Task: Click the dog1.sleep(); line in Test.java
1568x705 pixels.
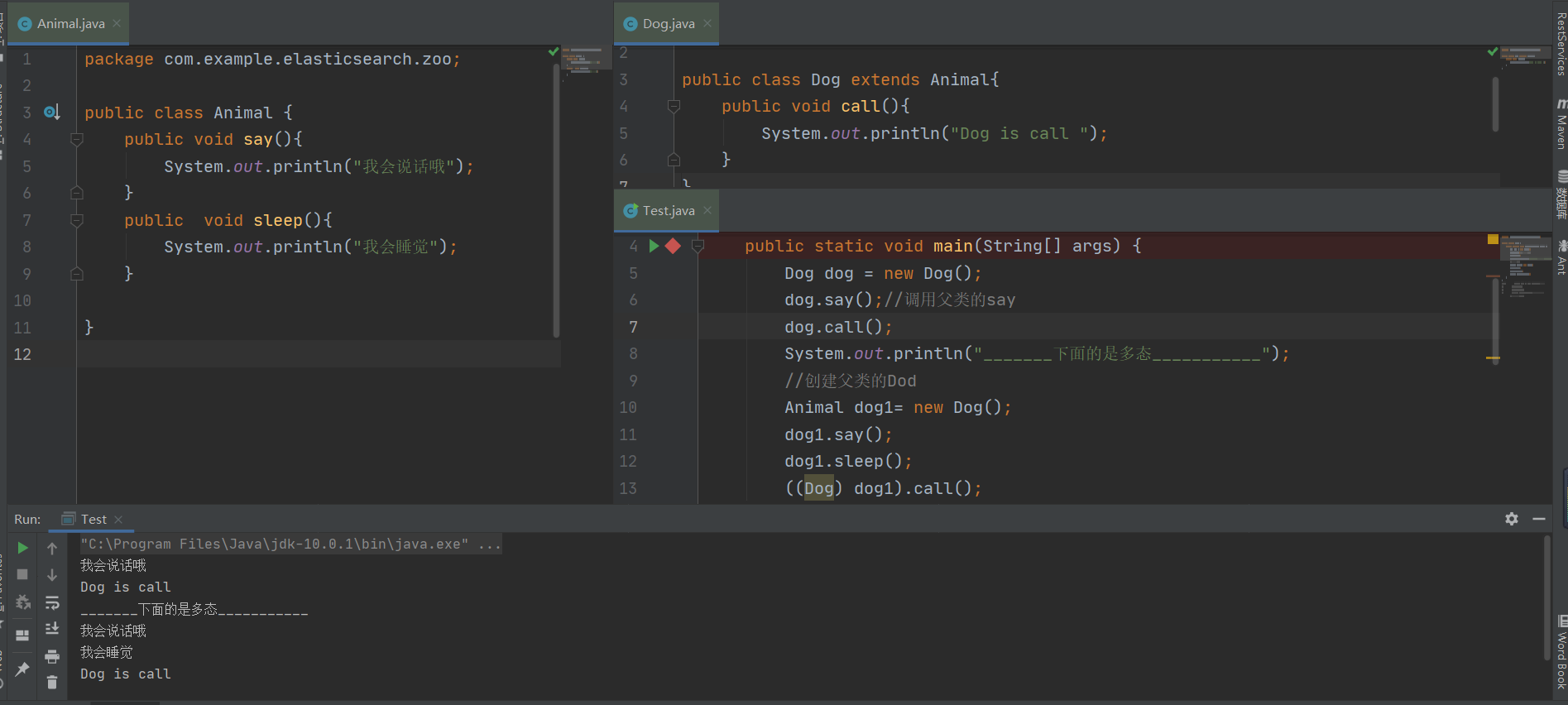Action: click(848, 461)
